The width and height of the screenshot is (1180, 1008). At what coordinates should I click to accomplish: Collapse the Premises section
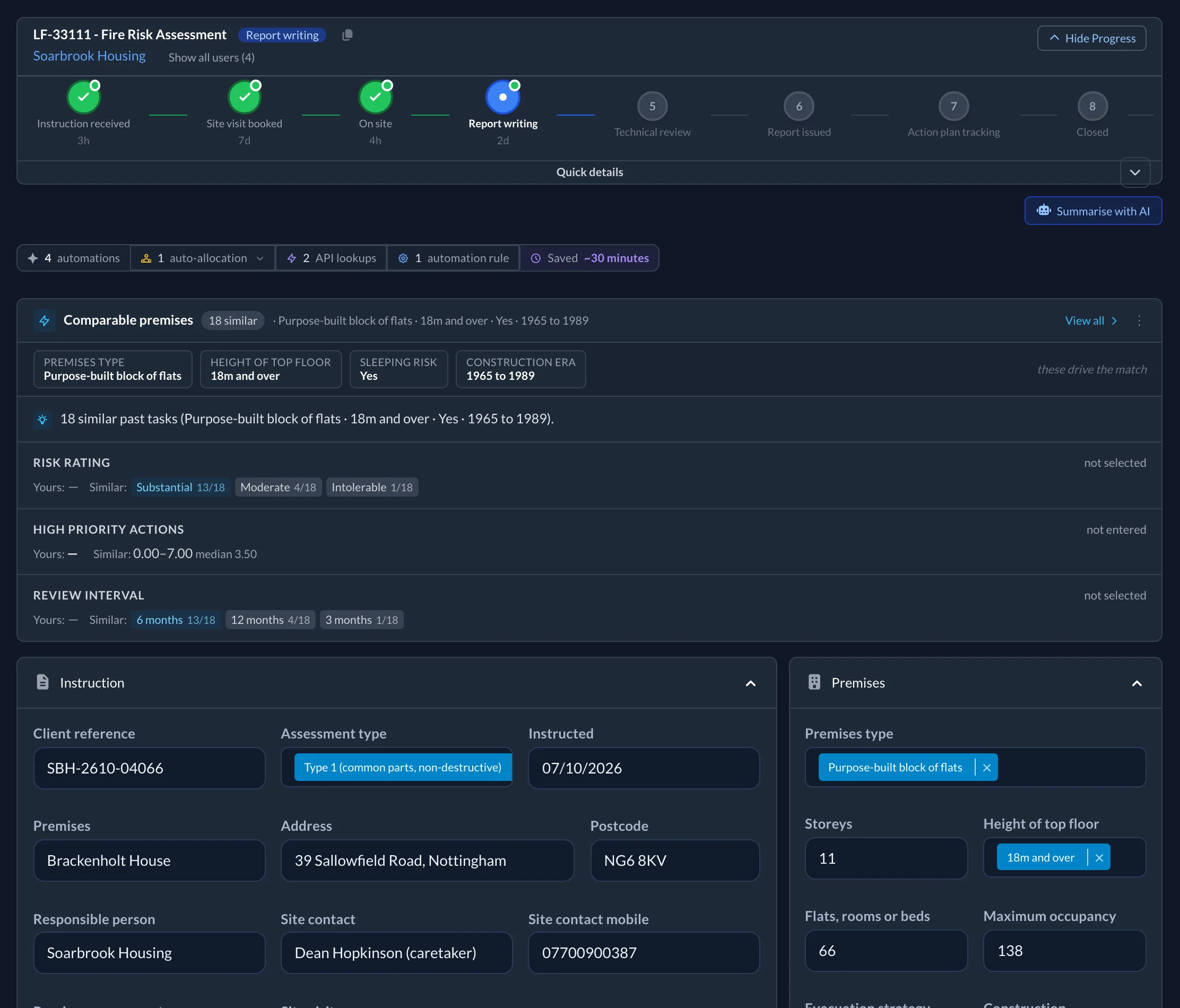[x=1136, y=683]
